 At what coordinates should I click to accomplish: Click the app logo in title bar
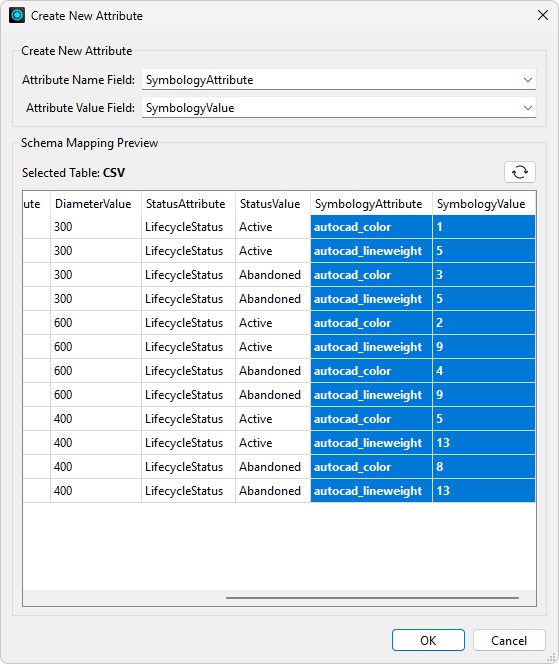coord(17,16)
